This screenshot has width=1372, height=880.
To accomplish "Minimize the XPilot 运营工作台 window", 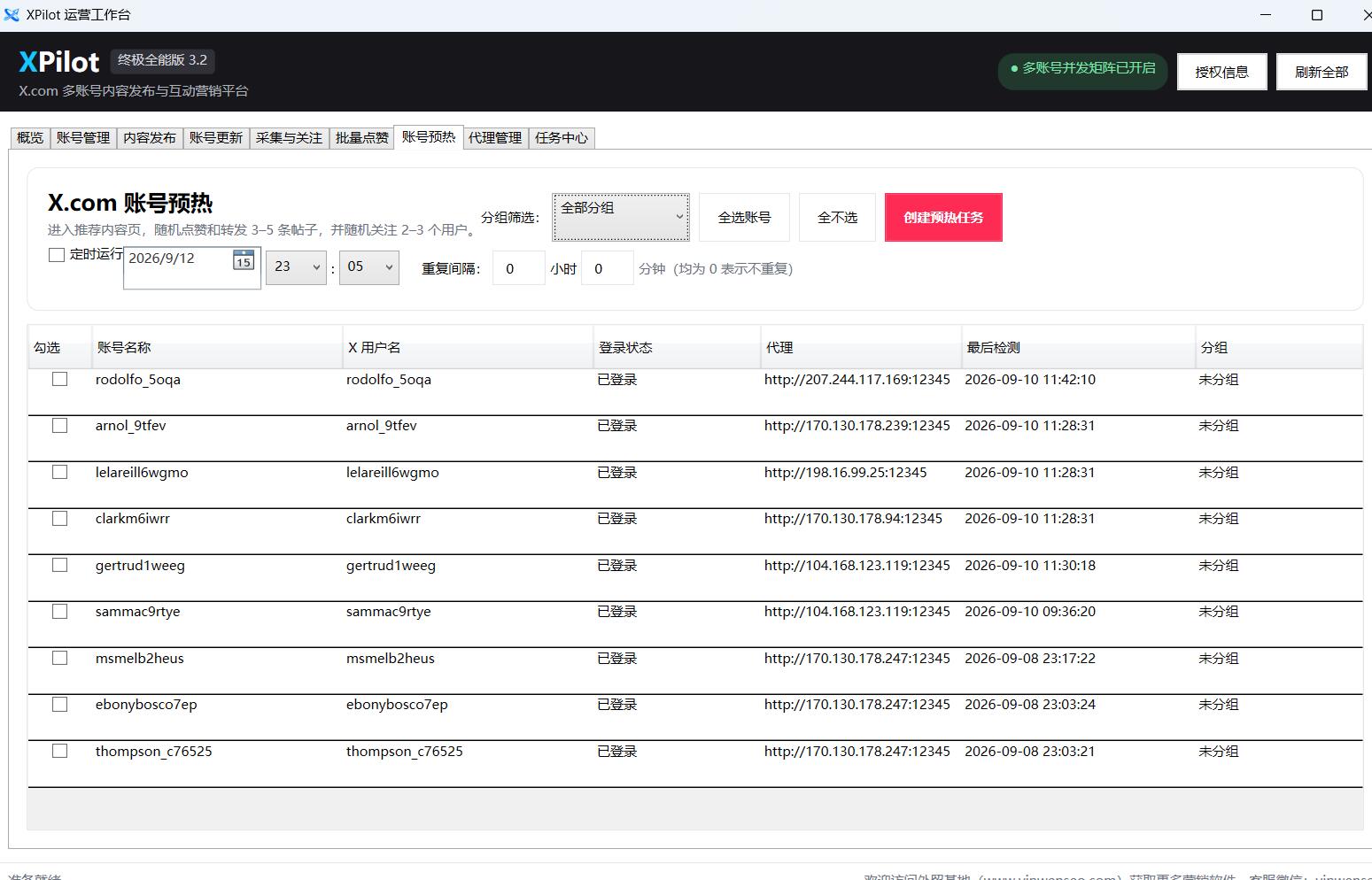I will click(1266, 15).
